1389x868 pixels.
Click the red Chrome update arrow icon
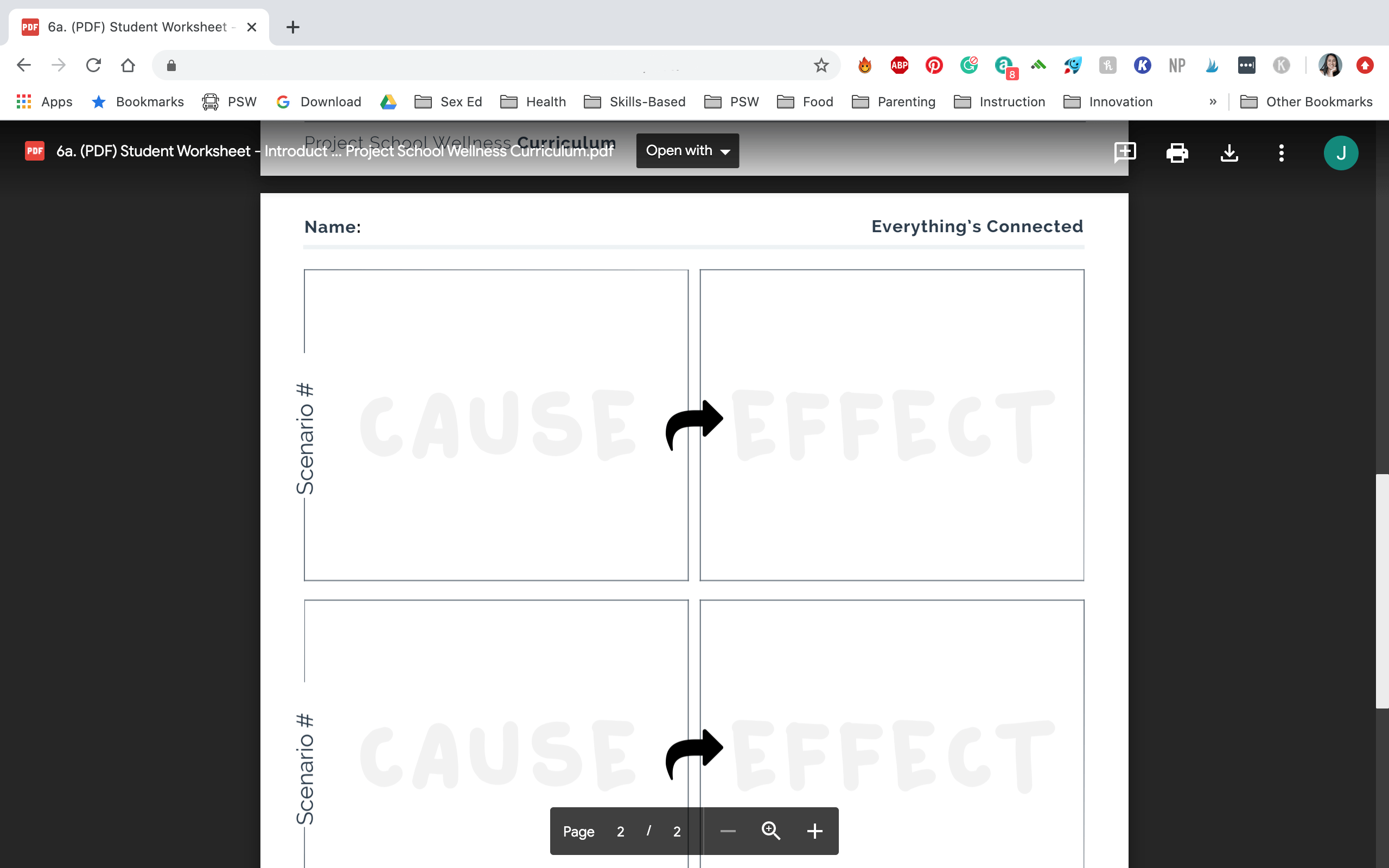(x=1365, y=66)
